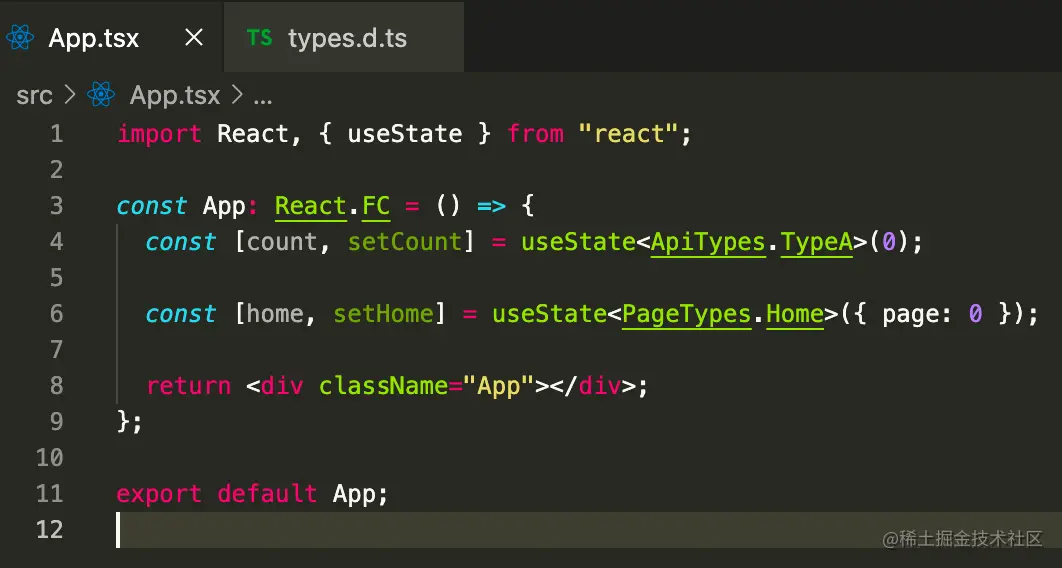This screenshot has width=1062, height=568.
Task: Click line number 1 in the gutter
Action: click(x=55, y=134)
